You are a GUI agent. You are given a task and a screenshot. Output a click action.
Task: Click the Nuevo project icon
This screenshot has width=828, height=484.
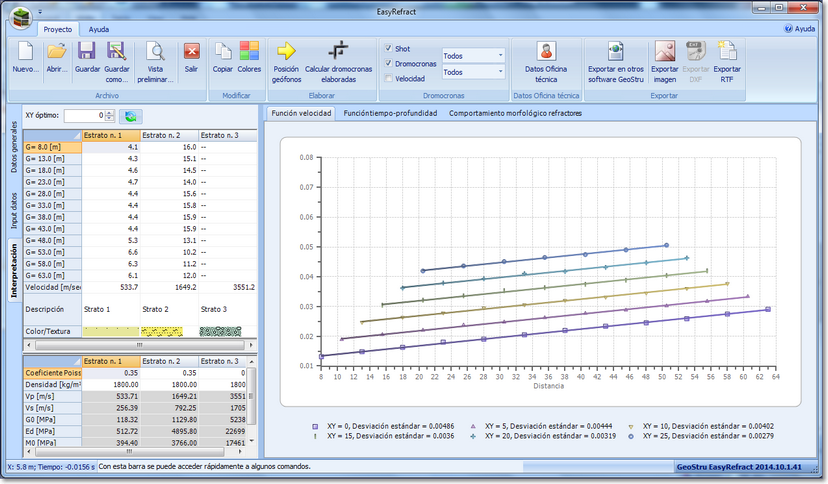pos(25,52)
